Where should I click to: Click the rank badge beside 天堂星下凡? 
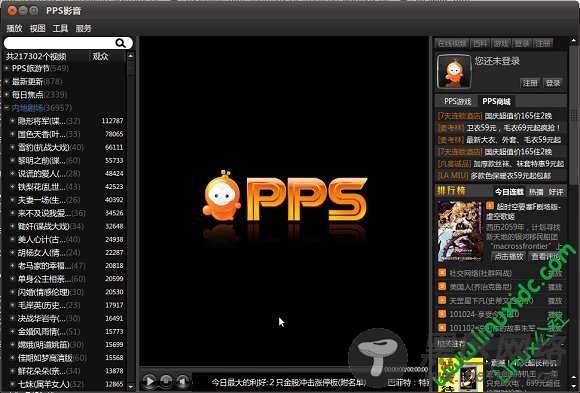pyautogui.click(x=442, y=300)
